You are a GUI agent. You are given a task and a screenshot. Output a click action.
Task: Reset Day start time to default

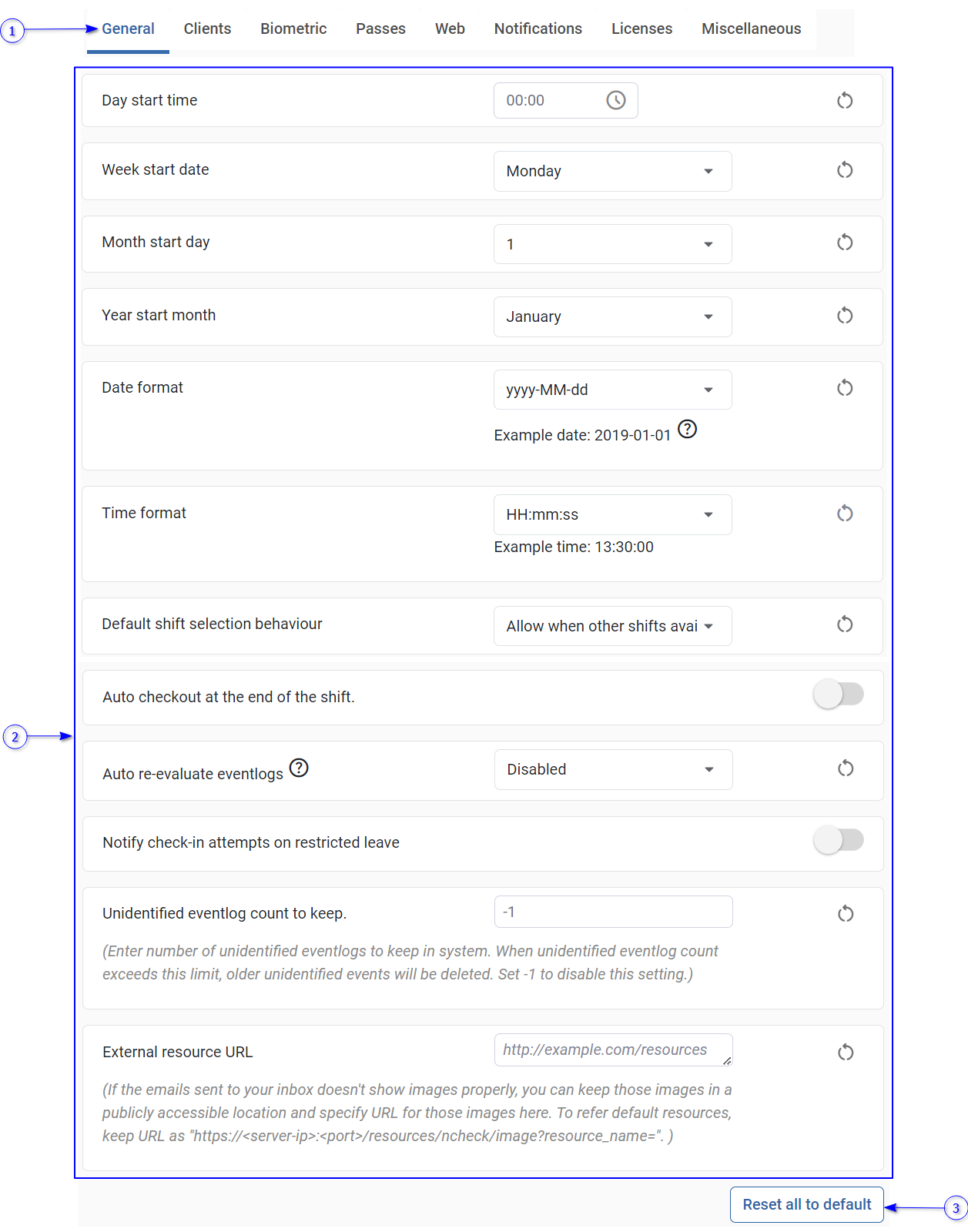845,101
